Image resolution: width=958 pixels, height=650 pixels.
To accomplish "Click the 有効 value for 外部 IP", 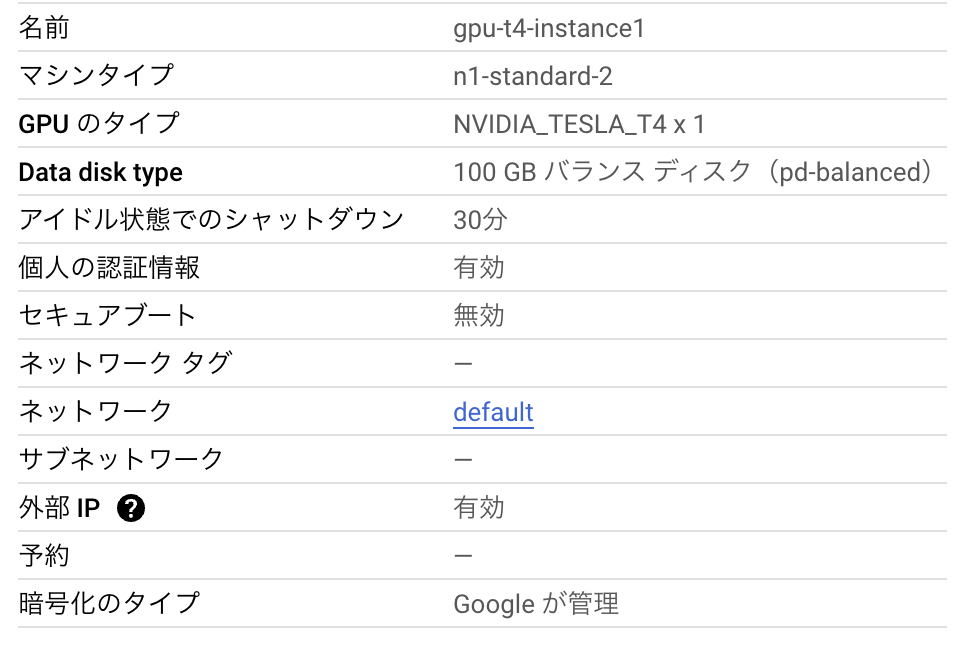I will click(478, 508).
